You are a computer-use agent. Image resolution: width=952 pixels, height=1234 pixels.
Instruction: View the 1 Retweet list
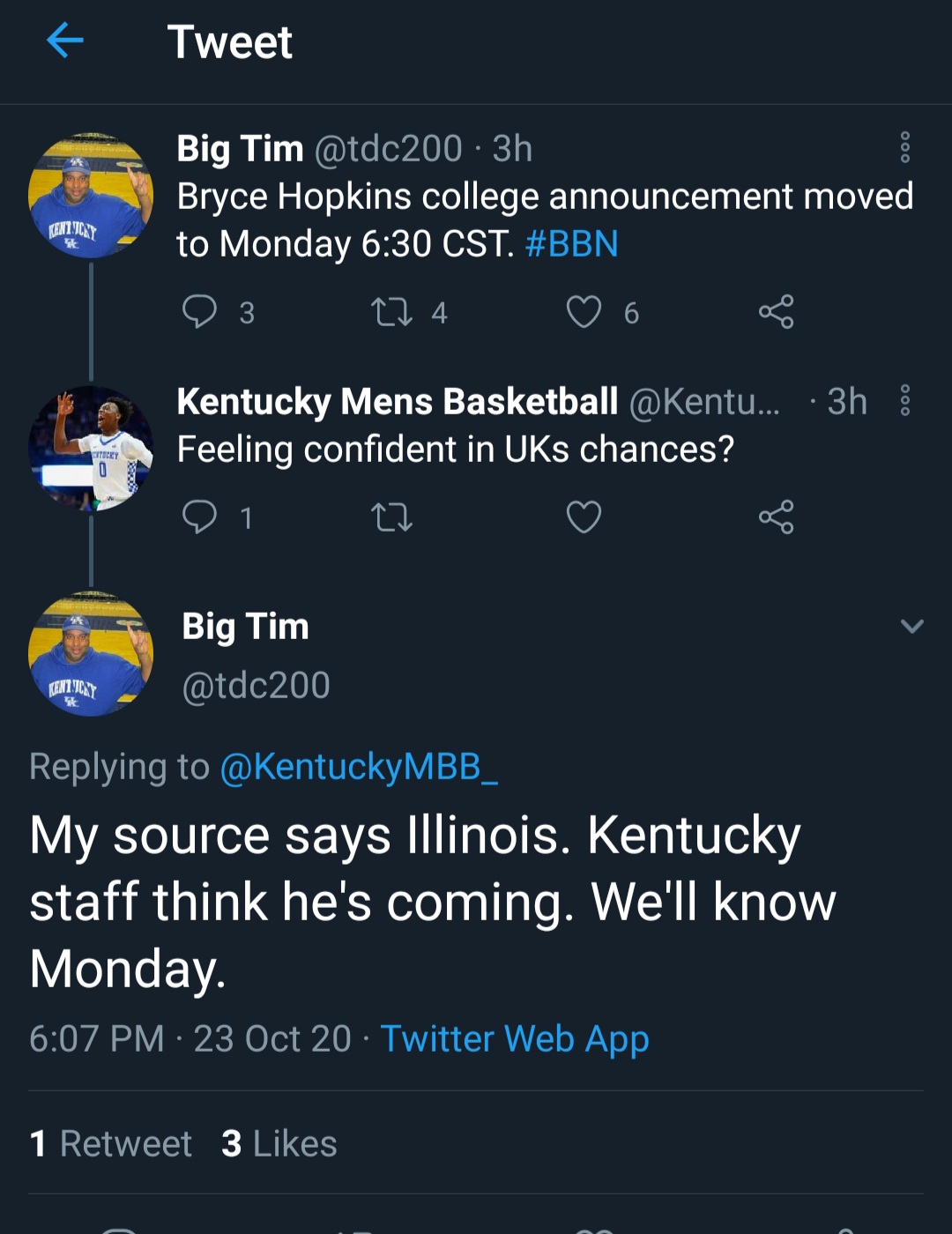(x=110, y=1143)
